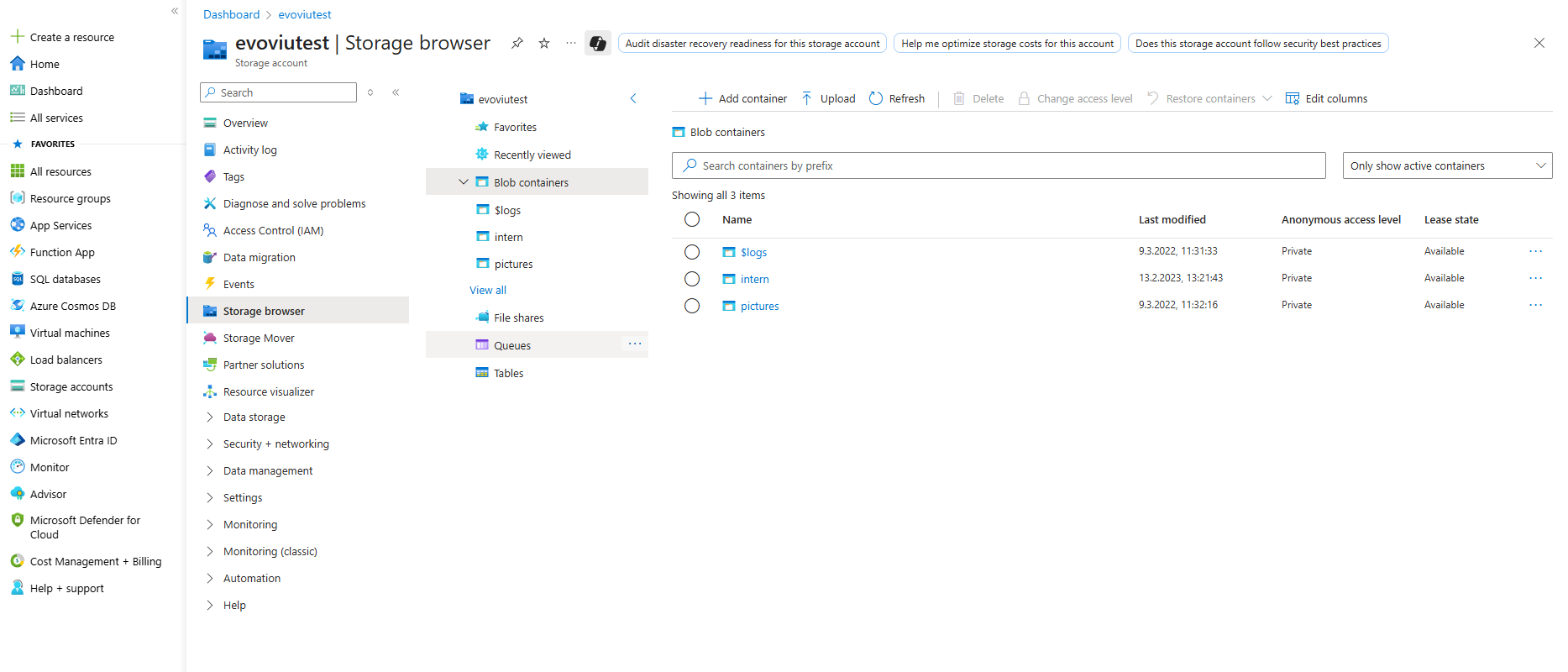
Task: Open the more options ellipsis next to Queues
Action: point(635,344)
